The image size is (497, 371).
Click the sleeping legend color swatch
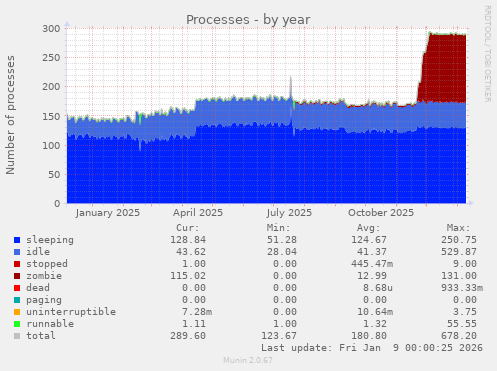(x=17, y=240)
